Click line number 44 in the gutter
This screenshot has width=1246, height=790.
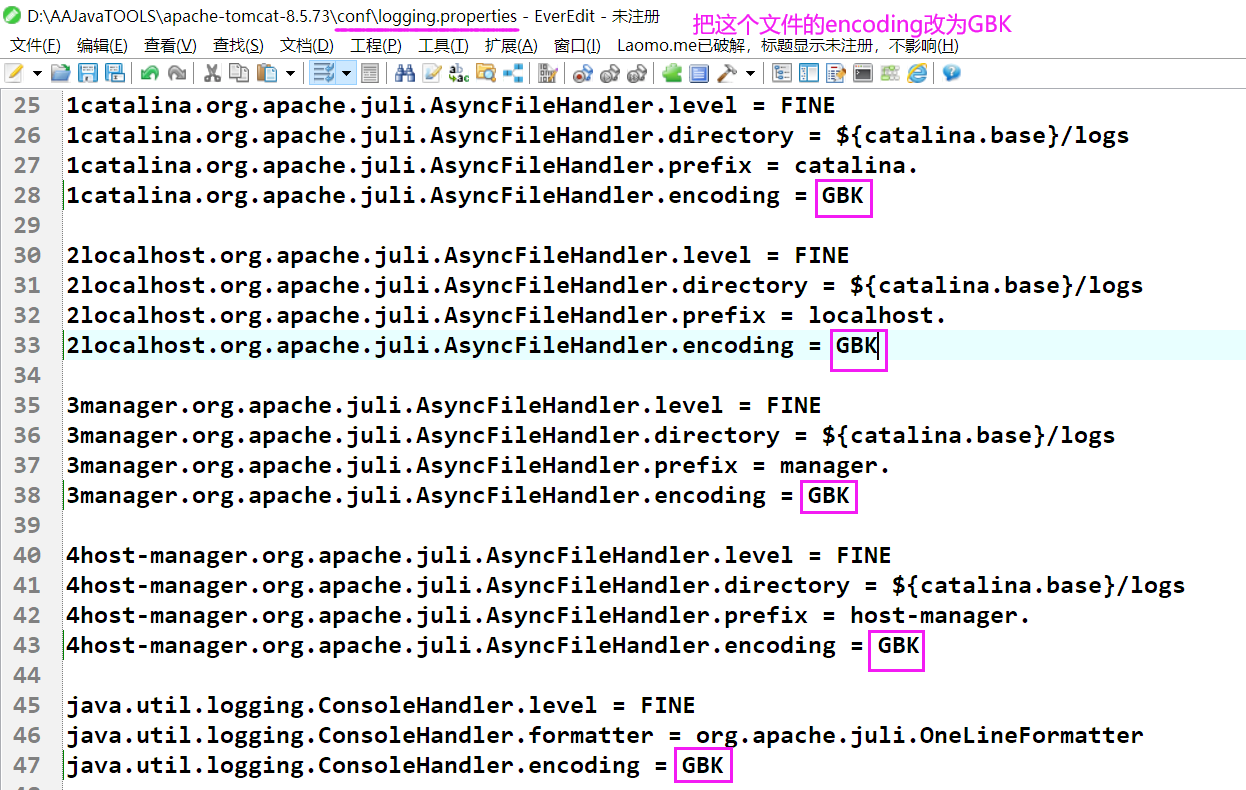coord(28,676)
